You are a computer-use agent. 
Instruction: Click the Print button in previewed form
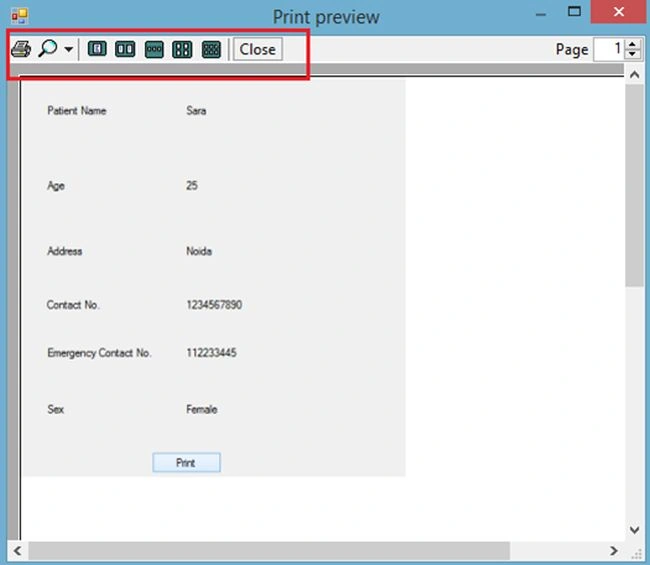(187, 463)
